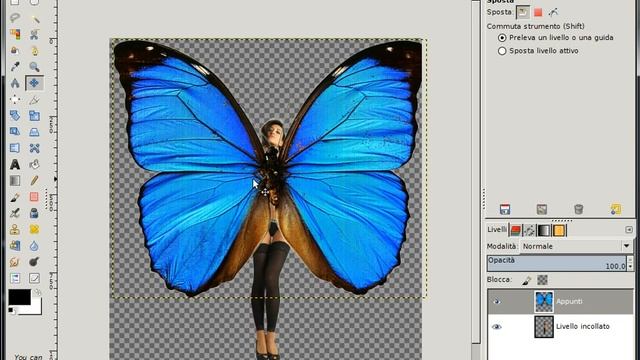This screenshot has height=360, width=640.
Task: Hide the Livello incollato layer eye icon
Action: coord(496,327)
